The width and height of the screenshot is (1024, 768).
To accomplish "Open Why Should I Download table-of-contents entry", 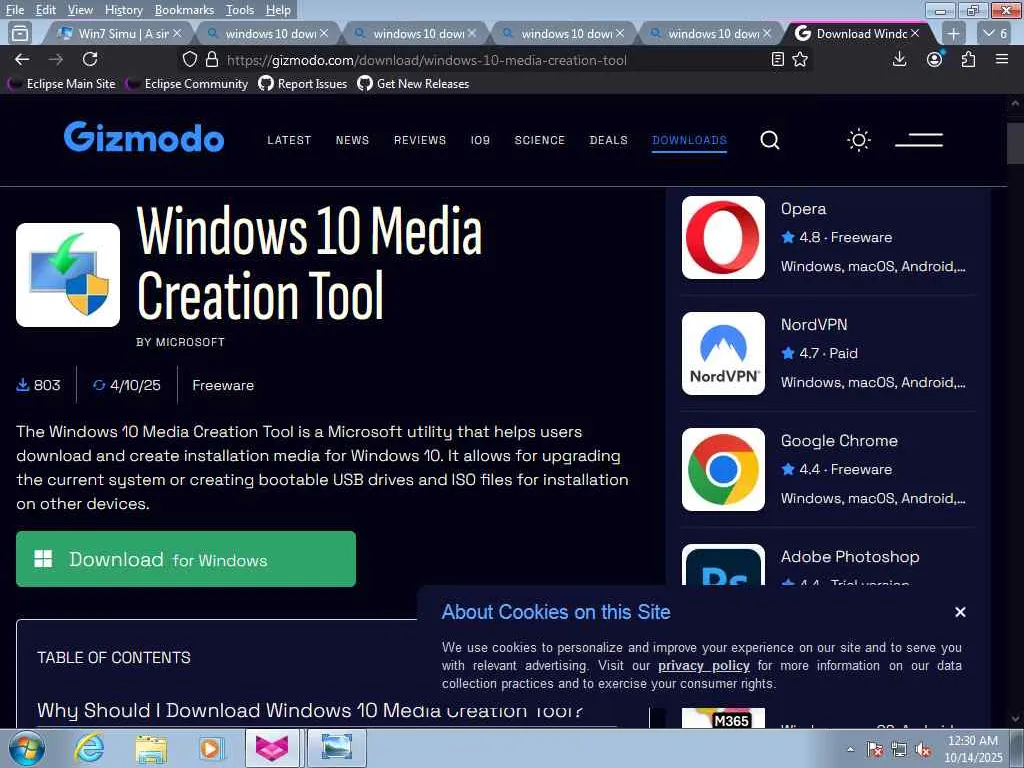I will pyautogui.click(x=310, y=710).
